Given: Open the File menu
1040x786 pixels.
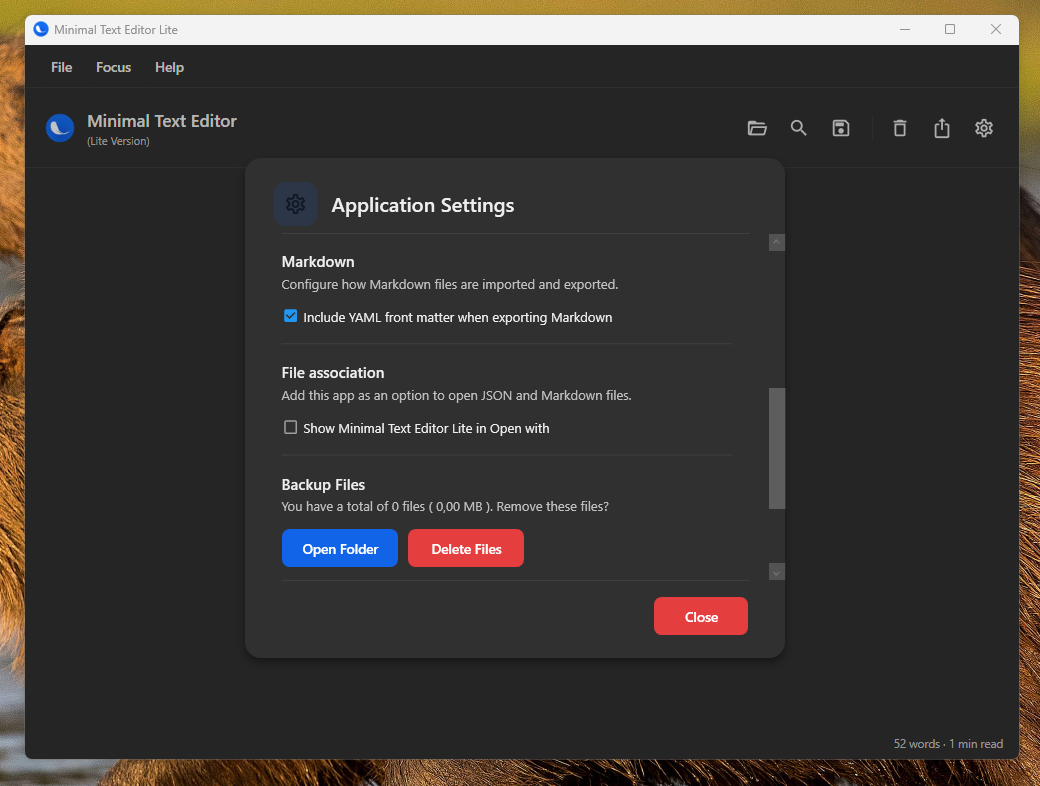Looking at the screenshot, I should tap(62, 67).
